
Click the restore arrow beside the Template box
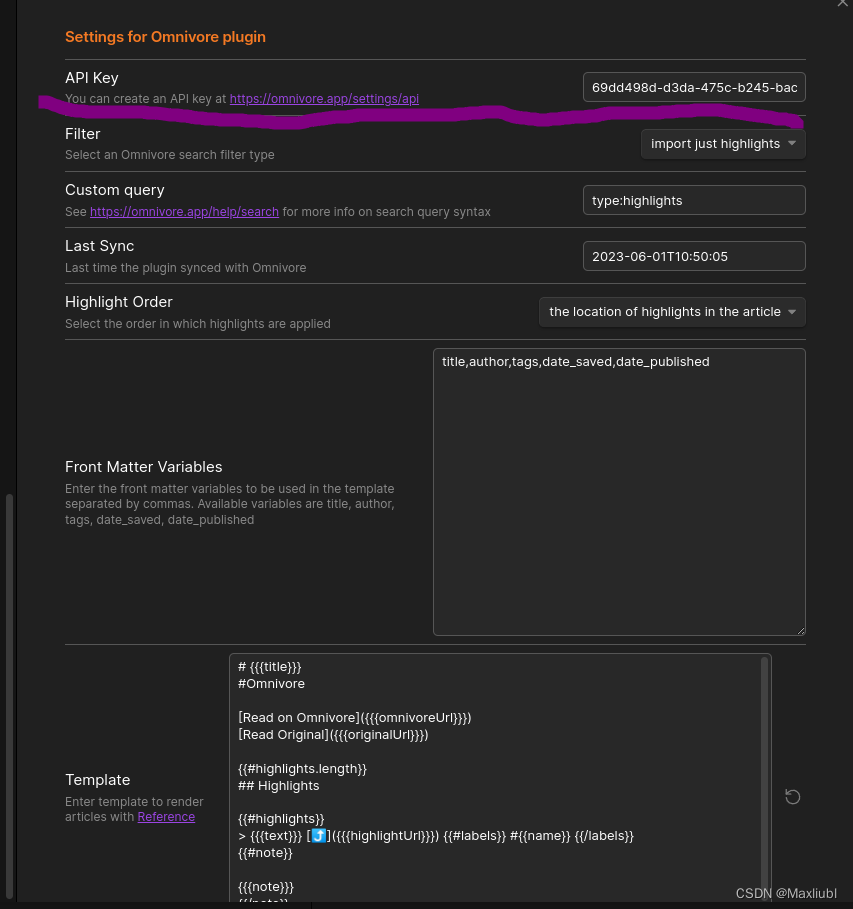(x=792, y=796)
